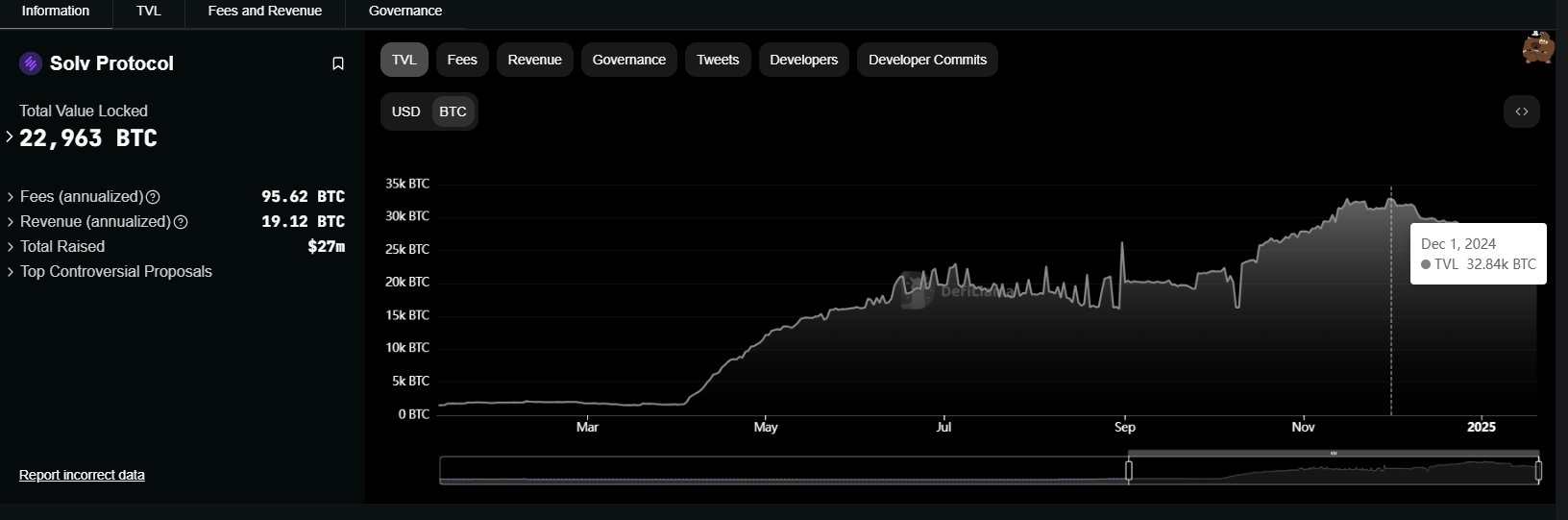The image size is (1568, 520).
Task: Click the bookmark icon beside Solv Protocol
Action: click(x=338, y=63)
